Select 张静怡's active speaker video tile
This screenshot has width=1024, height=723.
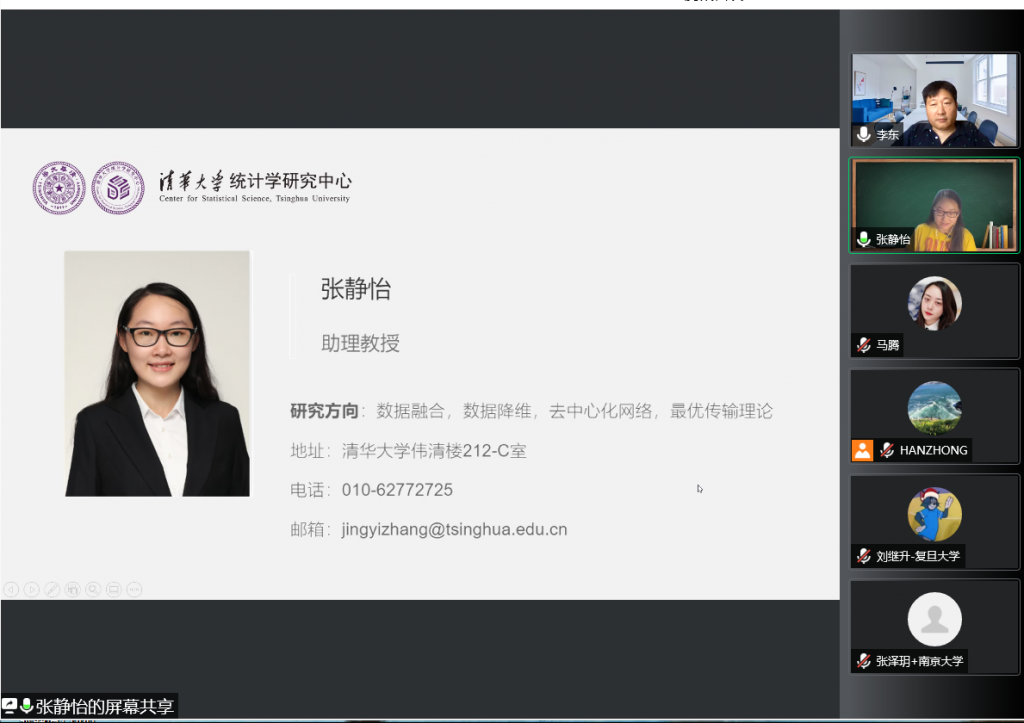pos(934,205)
